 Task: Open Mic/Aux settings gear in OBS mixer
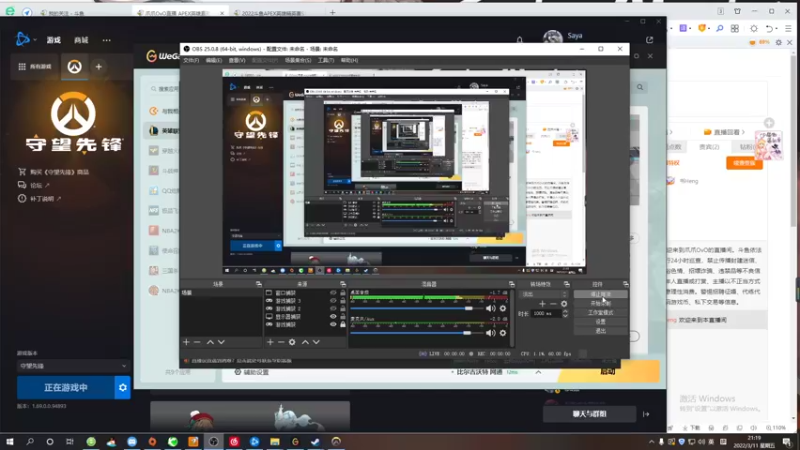[503, 333]
